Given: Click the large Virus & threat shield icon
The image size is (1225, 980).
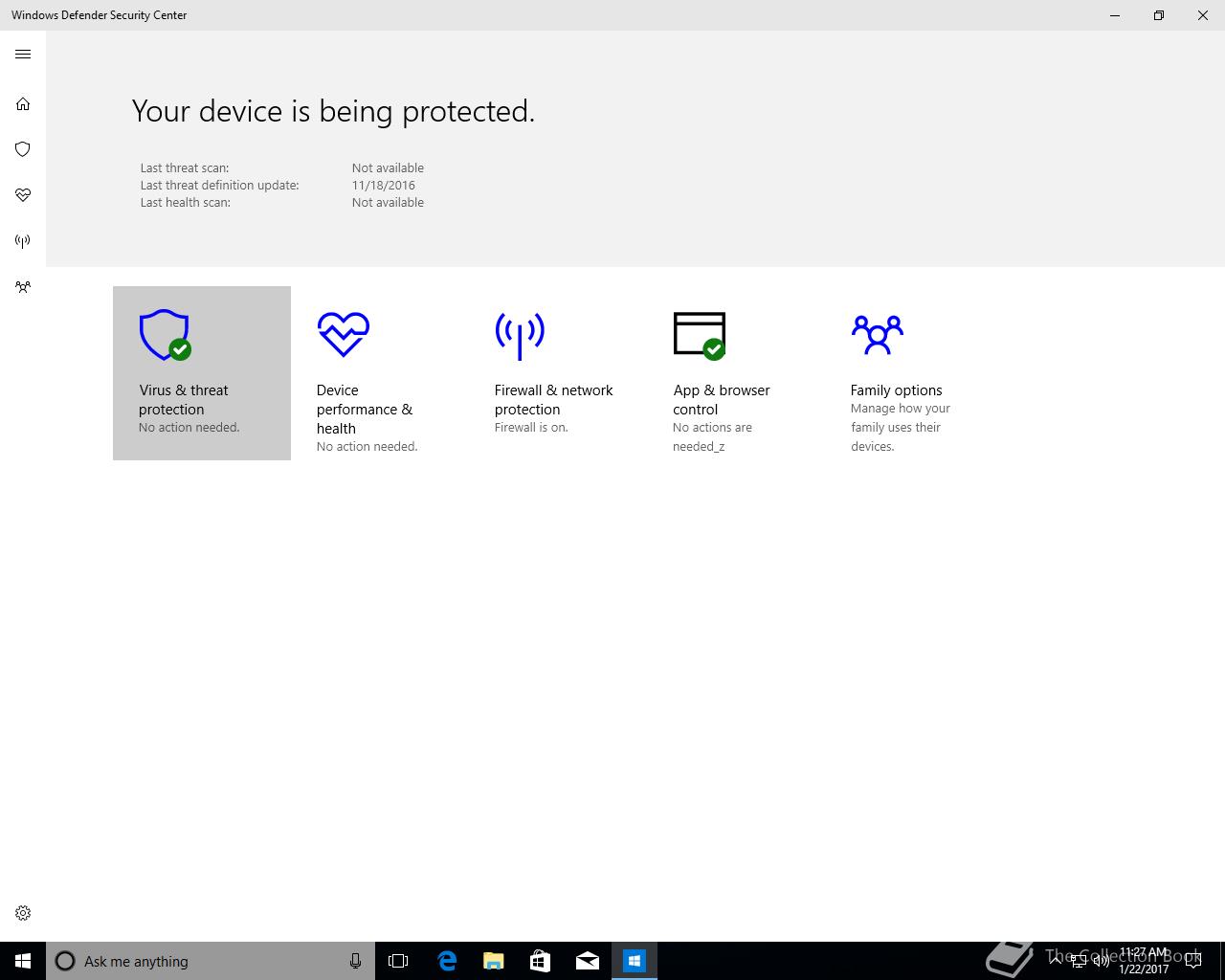Looking at the screenshot, I should tap(165, 335).
